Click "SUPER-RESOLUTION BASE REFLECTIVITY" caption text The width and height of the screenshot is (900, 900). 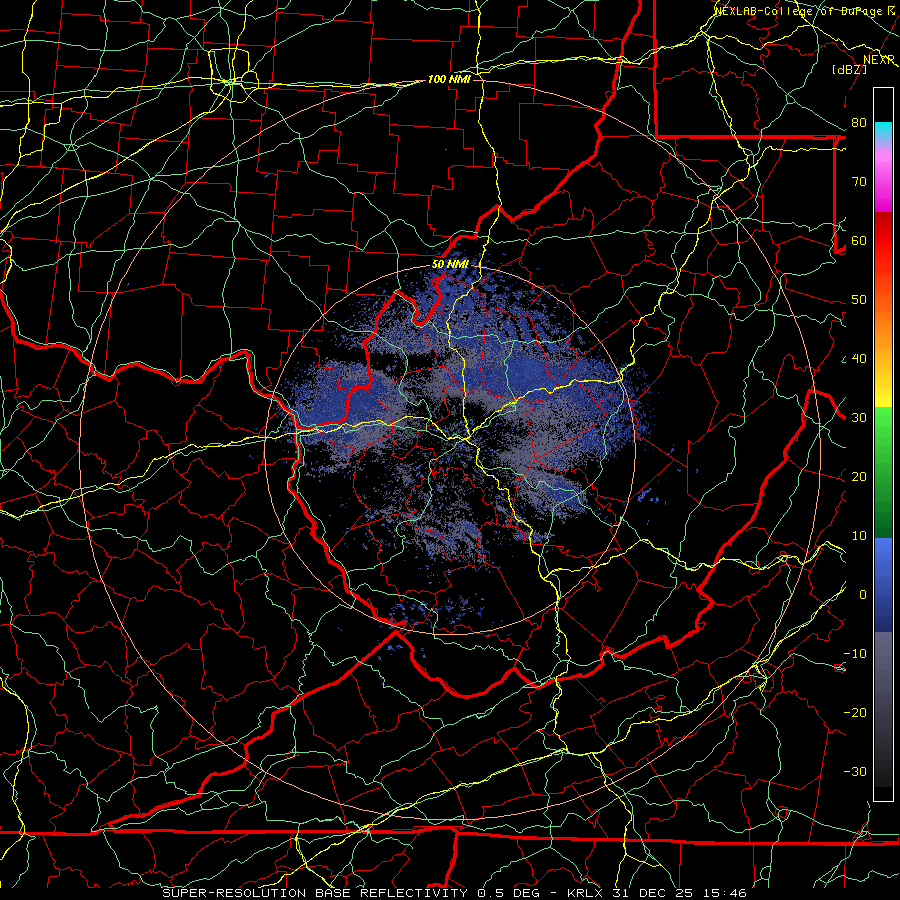click(x=315, y=893)
